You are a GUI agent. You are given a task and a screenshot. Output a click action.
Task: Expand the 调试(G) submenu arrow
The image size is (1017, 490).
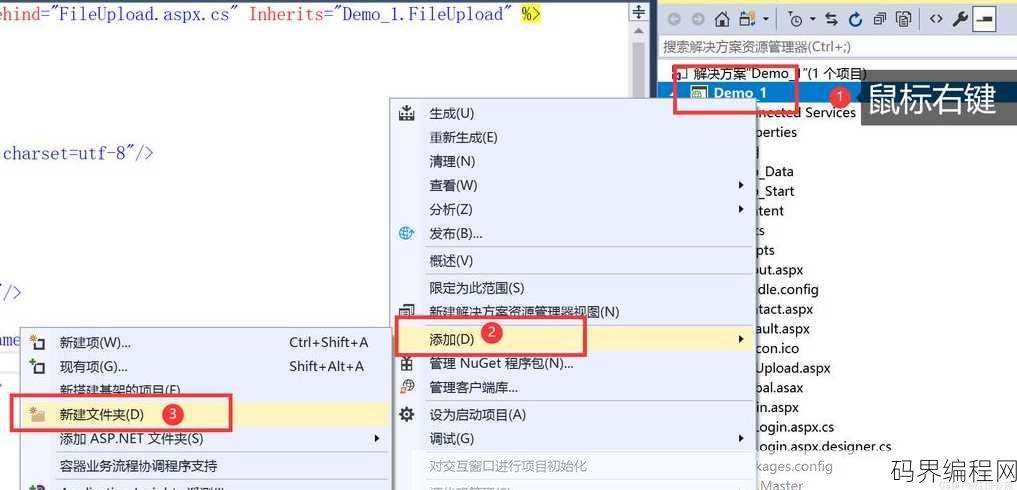[x=741, y=439]
